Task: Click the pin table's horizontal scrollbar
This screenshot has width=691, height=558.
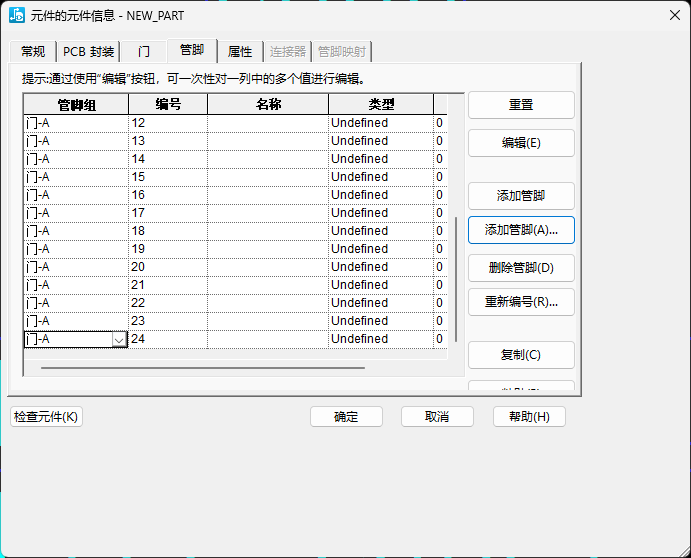Action: (200, 368)
